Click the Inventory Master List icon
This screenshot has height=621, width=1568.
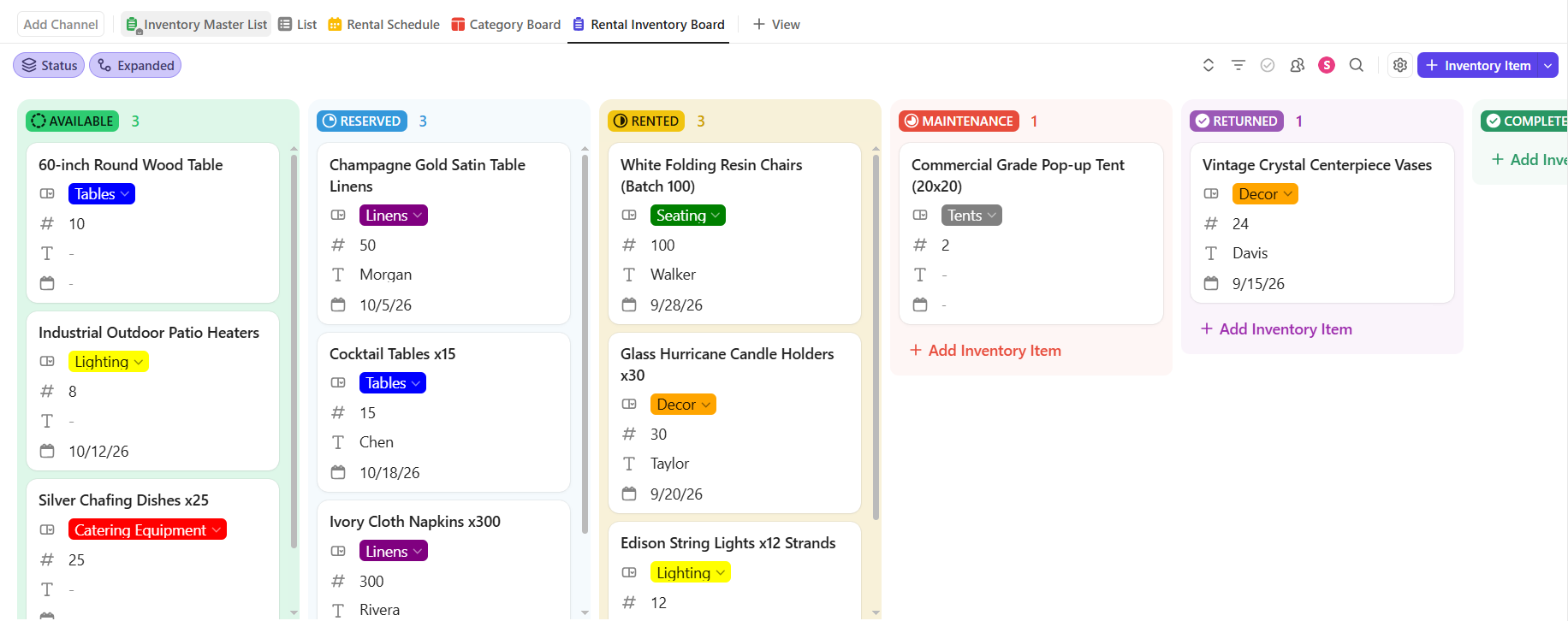pos(132,25)
